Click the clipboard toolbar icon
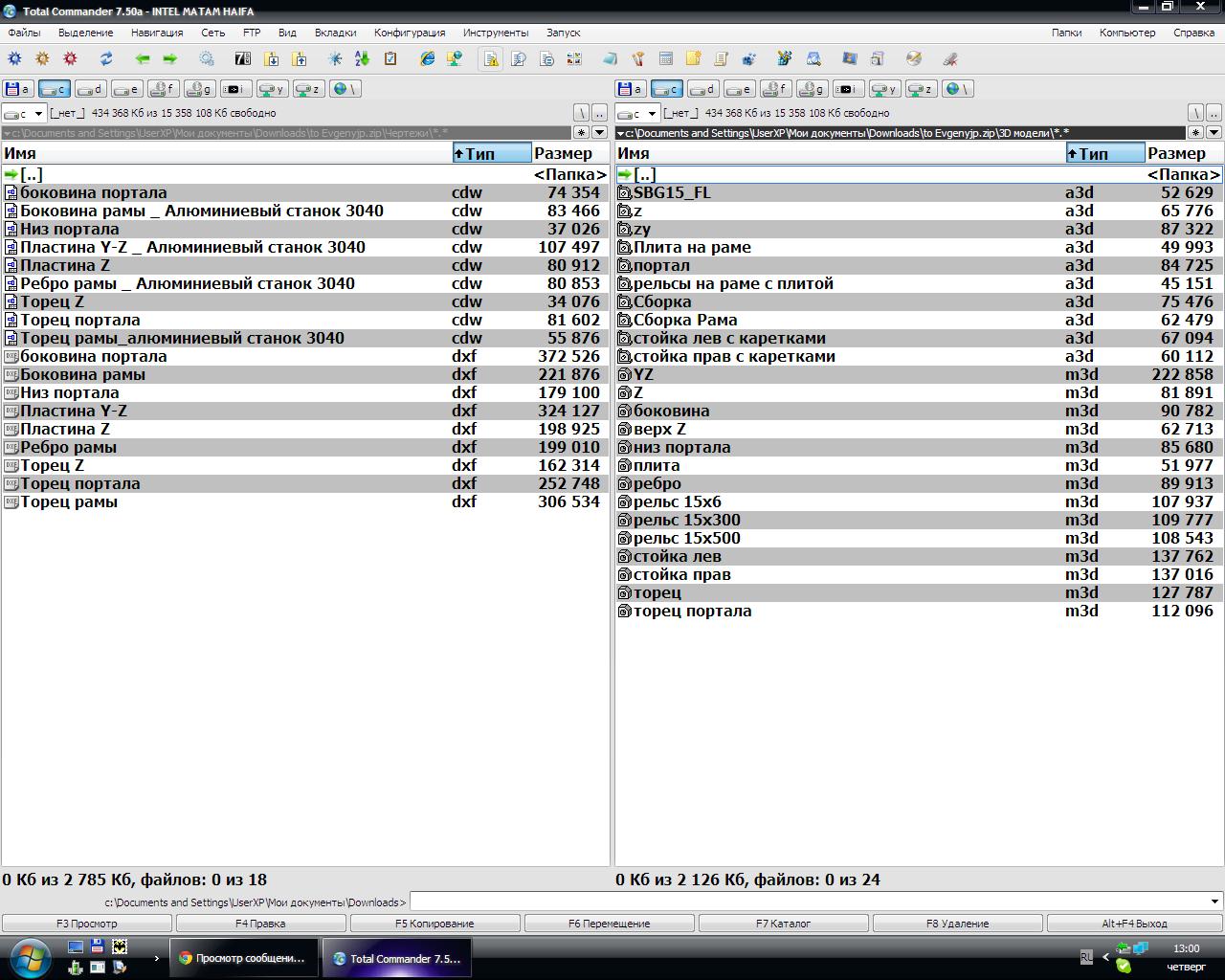 click(390, 59)
